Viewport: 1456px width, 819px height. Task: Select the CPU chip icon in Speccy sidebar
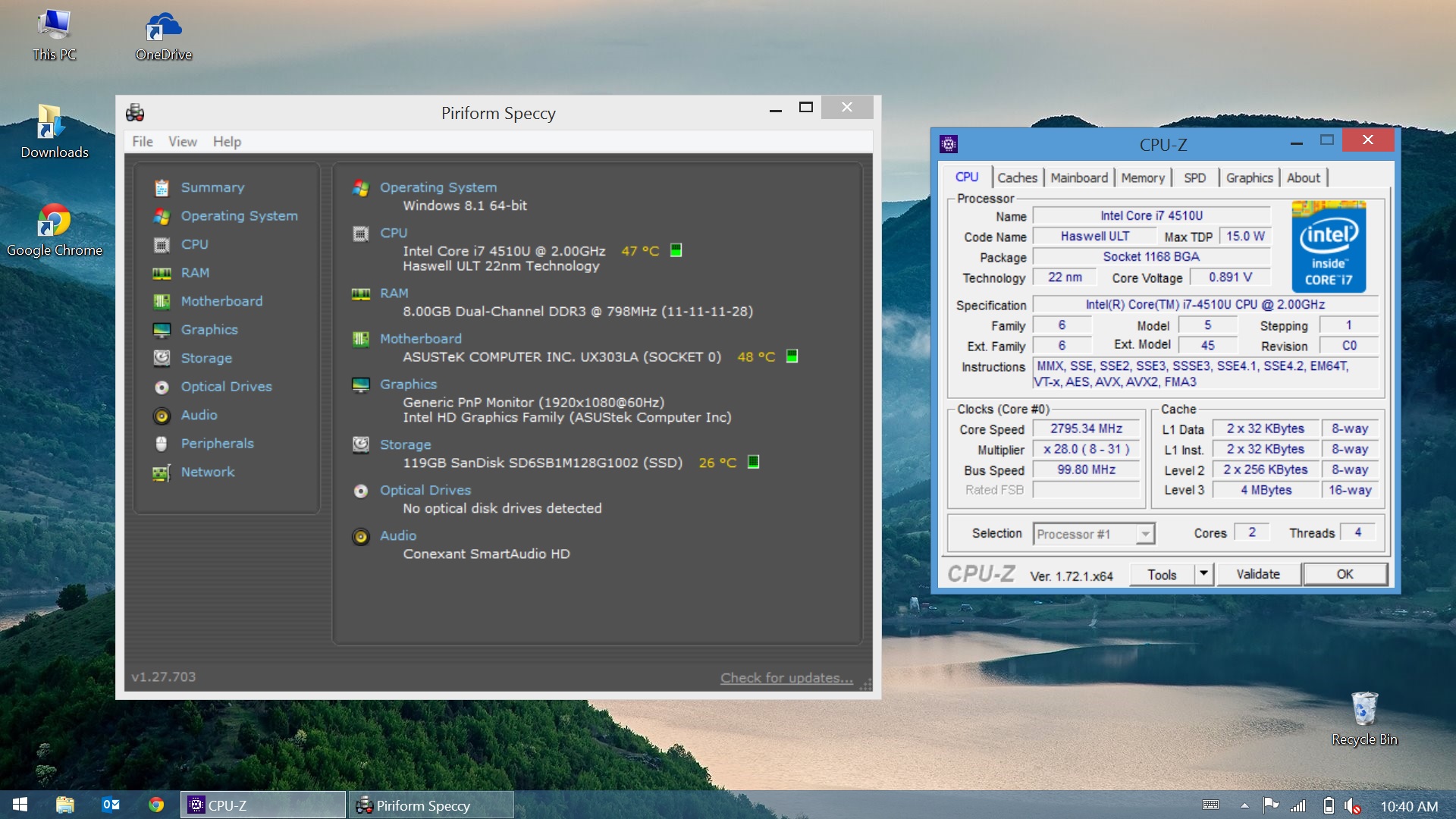pos(162,245)
